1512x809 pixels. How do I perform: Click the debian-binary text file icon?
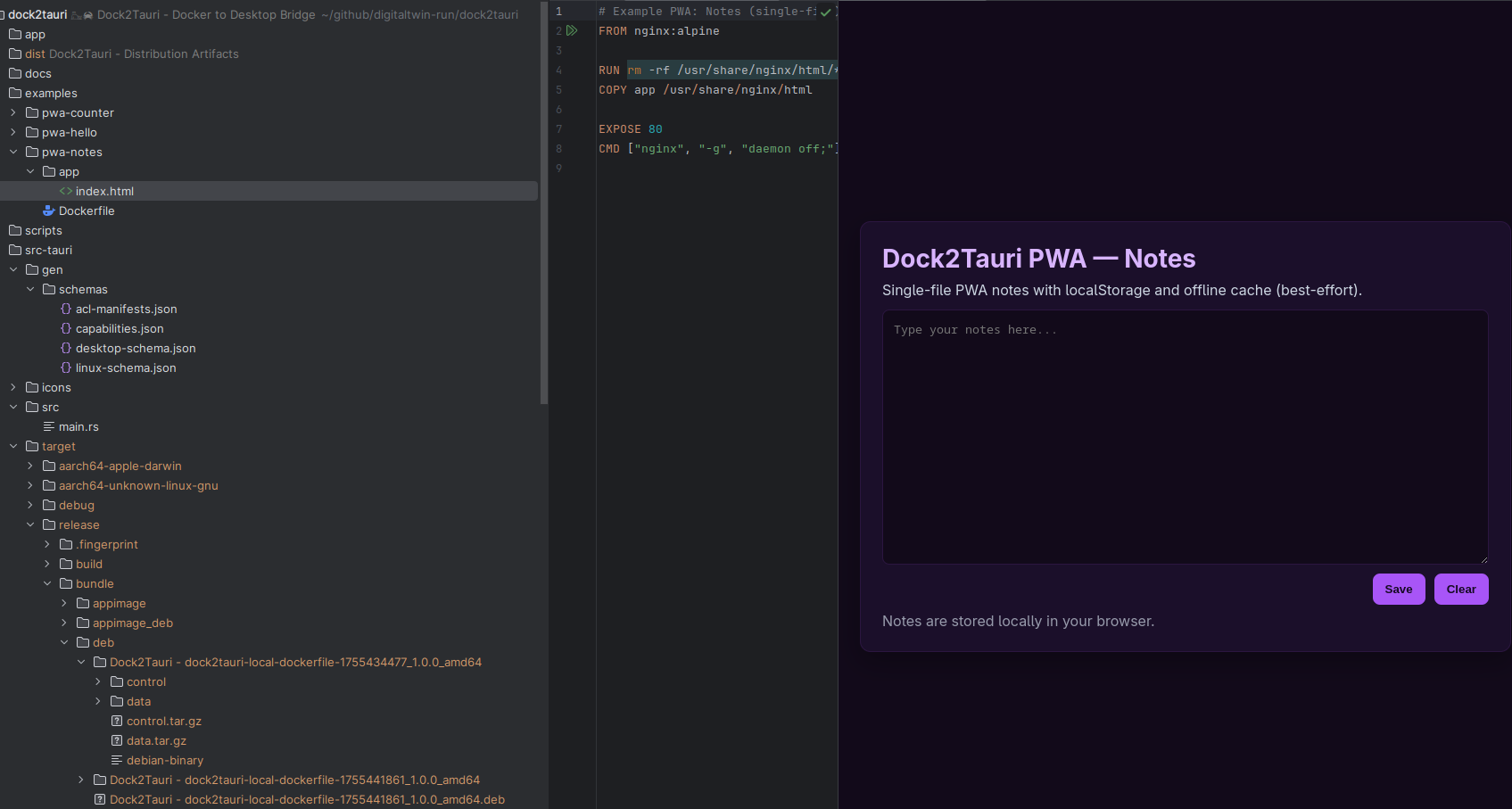(117, 760)
